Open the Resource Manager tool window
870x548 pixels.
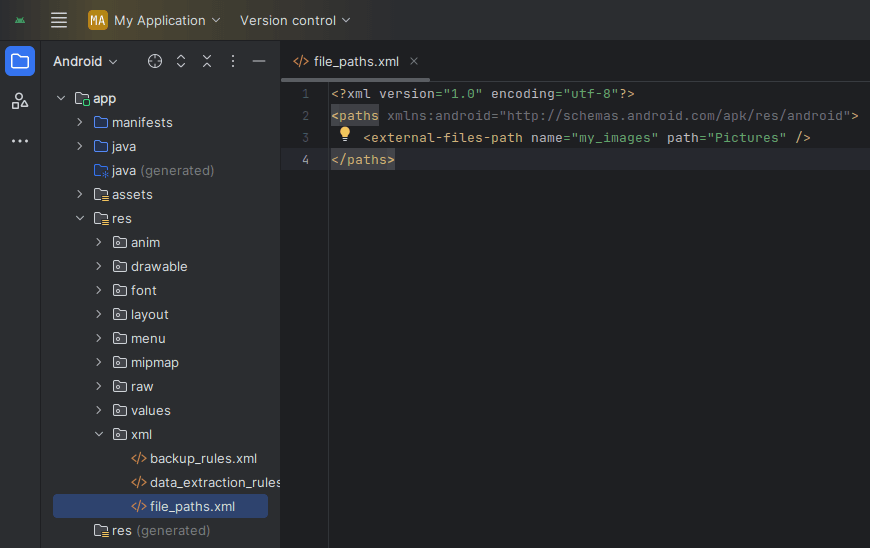[x=20, y=101]
